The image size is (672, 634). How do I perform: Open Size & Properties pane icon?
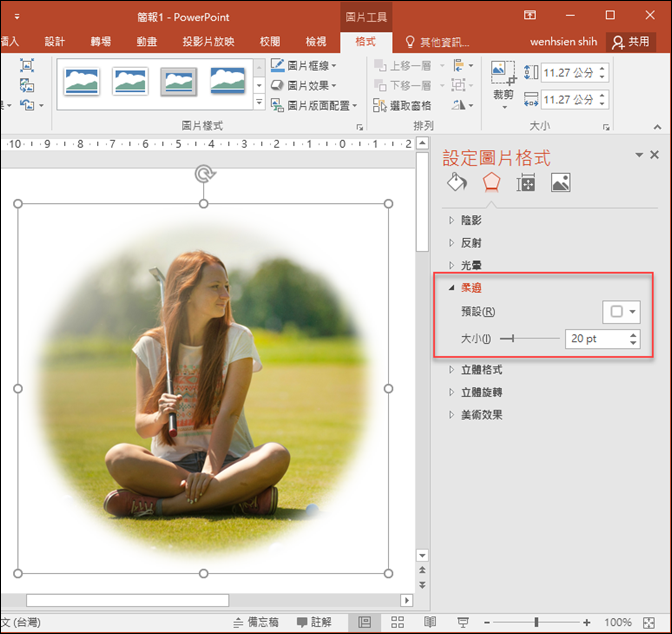coord(525,183)
